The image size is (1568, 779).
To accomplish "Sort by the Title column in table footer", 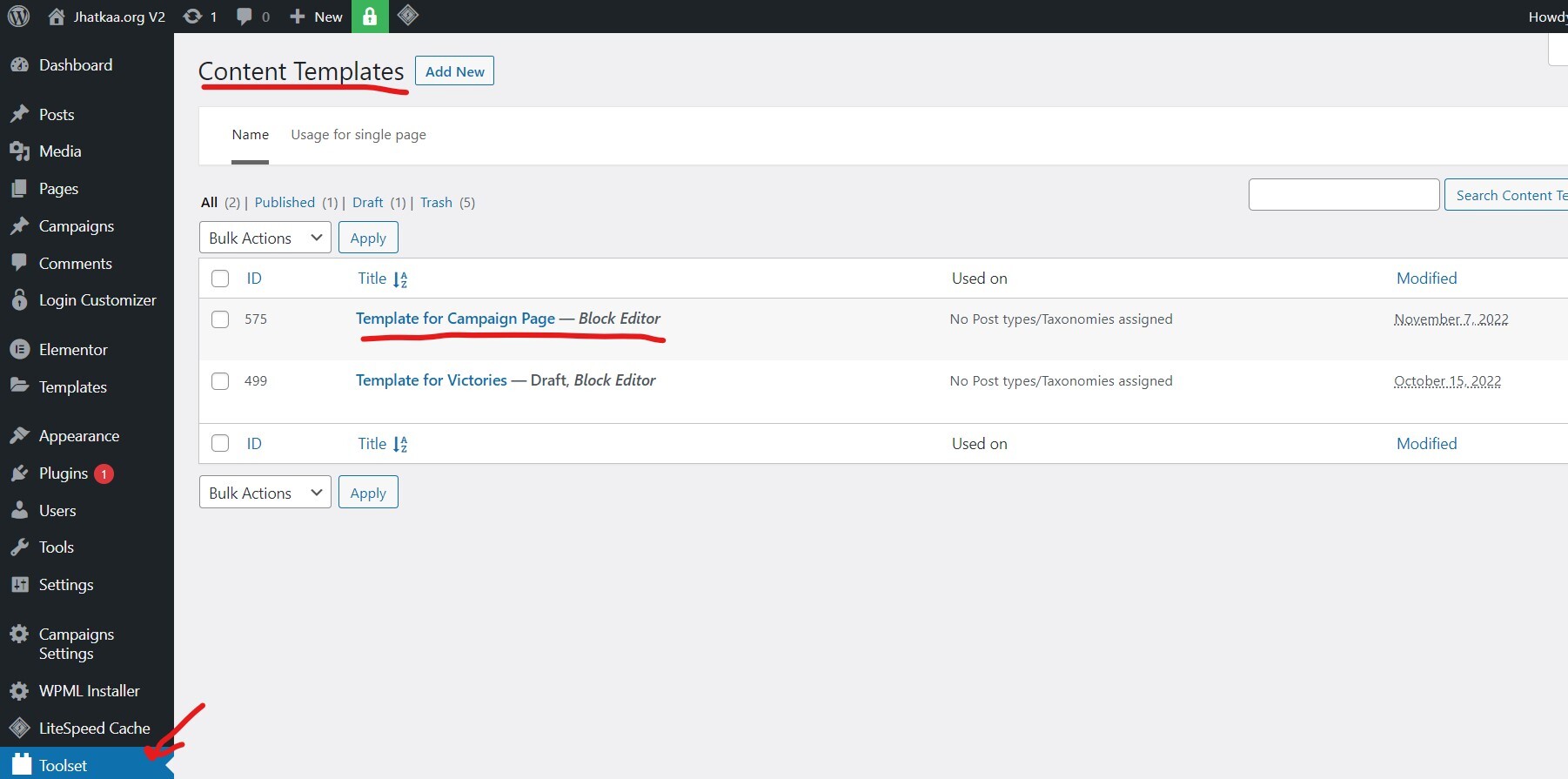I will click(383, 444).
